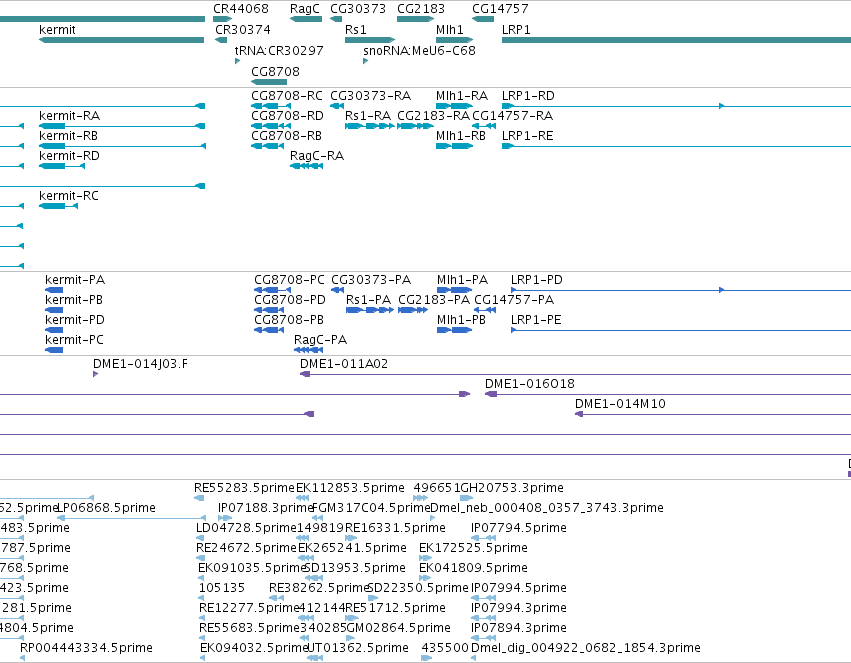This screenshot has width=851, height=663.
Task: Click the 'CG8708-PD' protein label
Action: click(x=290, y=300)
